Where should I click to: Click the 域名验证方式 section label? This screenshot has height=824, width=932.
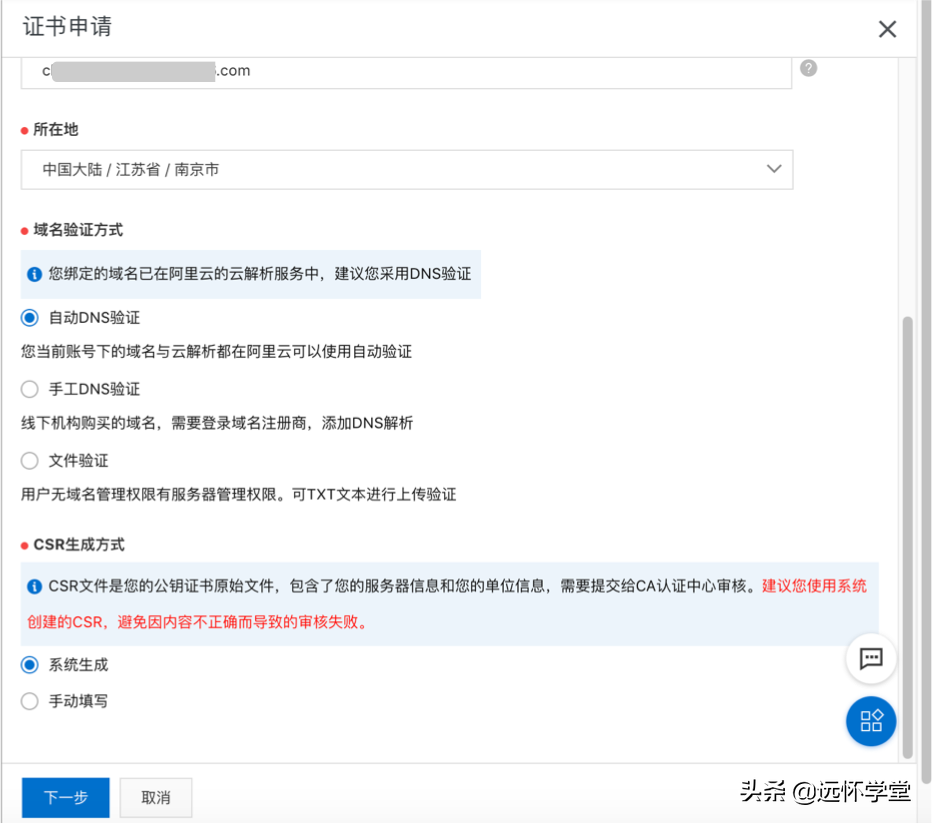(78, 230)
